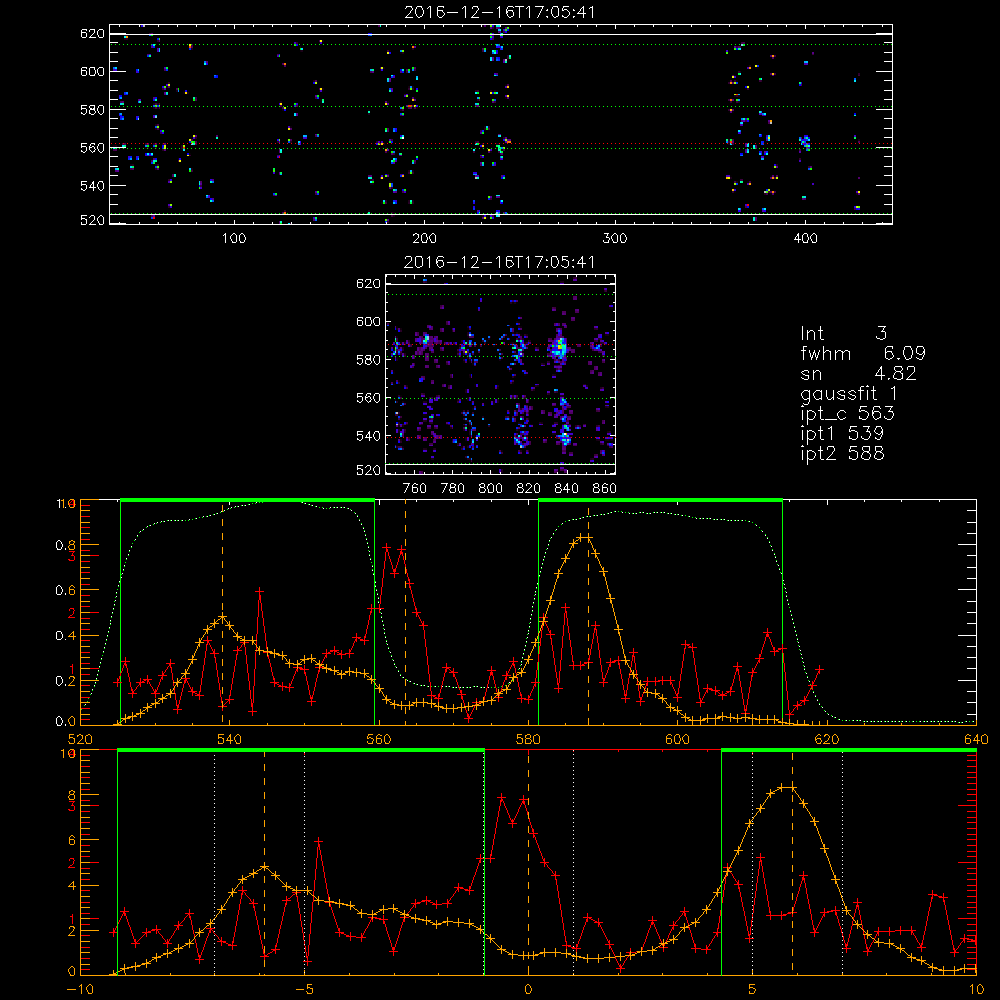Screen dimensions: 1000x1000
Task: Select the 'Int 3' readout
Action: click(843, 334)
